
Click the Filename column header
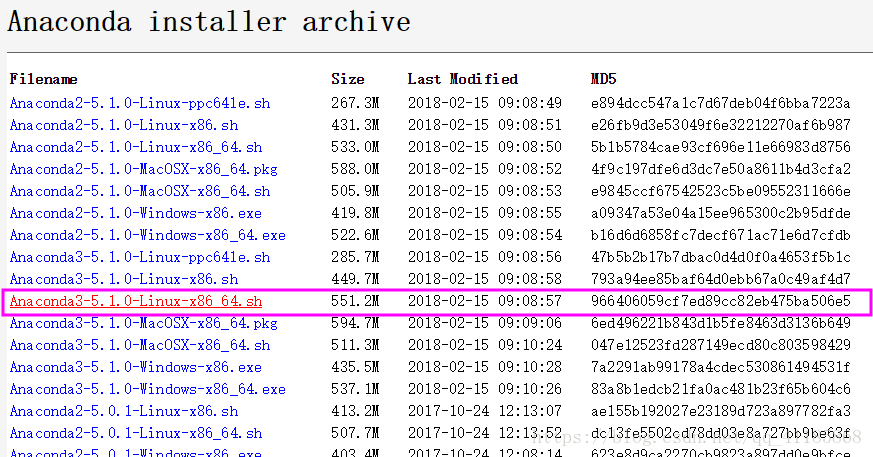click(43, 79)
